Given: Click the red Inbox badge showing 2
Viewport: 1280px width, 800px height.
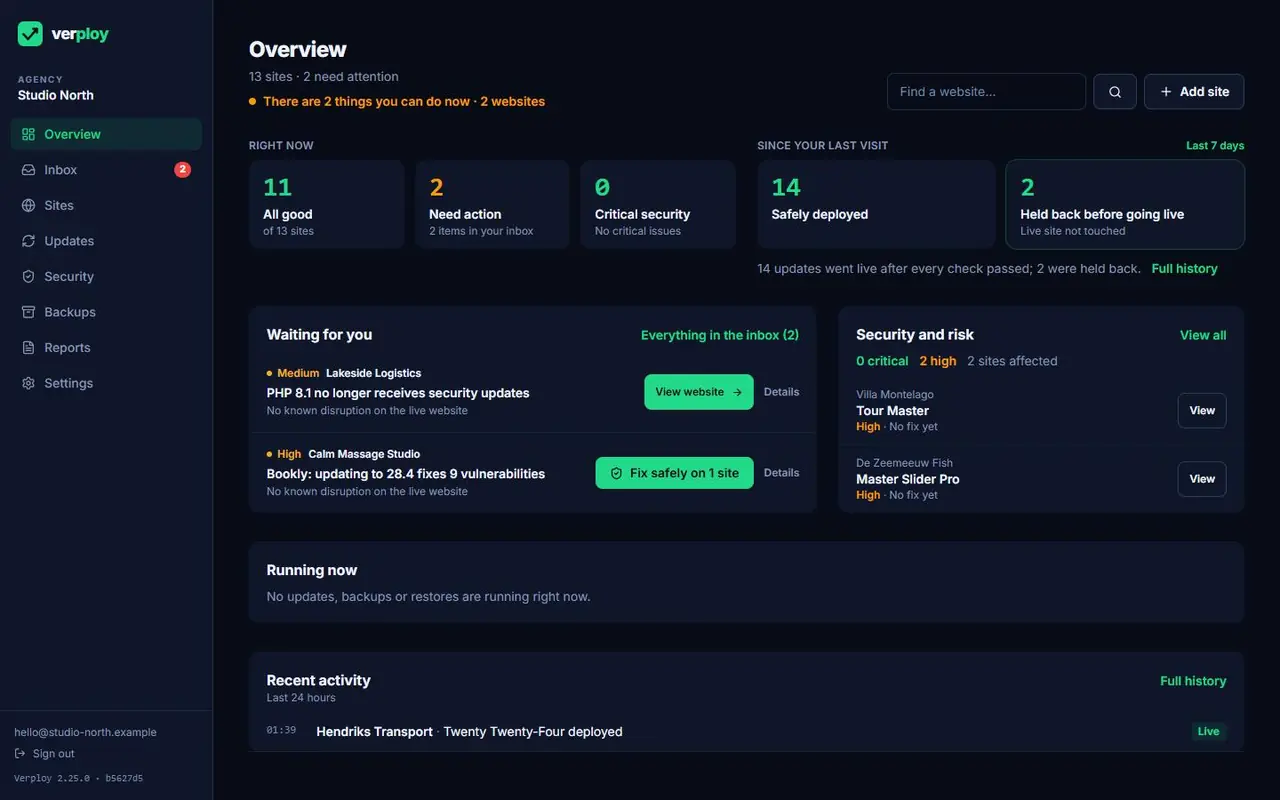Looking at the screenshot, I should click(182, 170).
